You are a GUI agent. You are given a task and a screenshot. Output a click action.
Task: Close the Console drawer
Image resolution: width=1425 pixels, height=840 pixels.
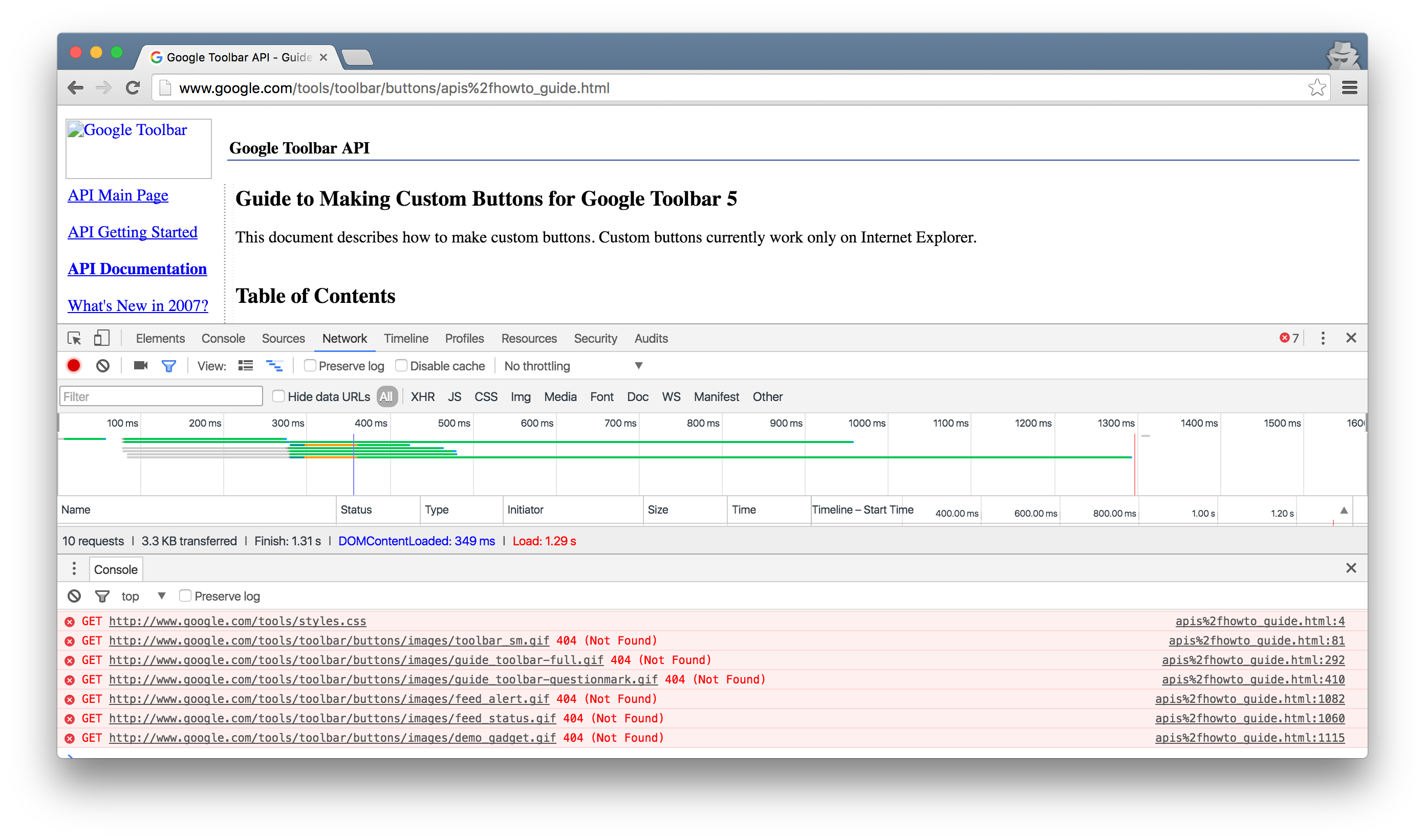click(x=1351, y=568)
